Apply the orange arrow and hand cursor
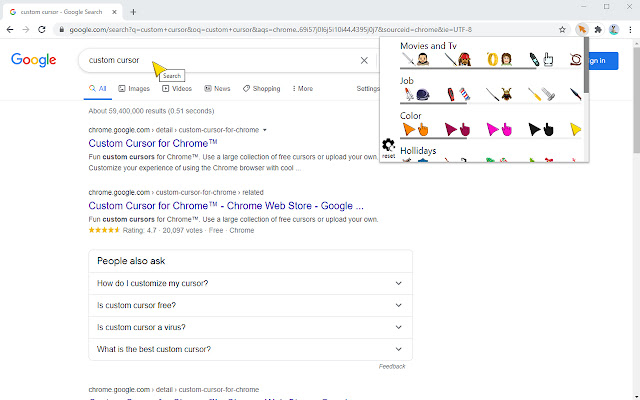 click(416, 130)
